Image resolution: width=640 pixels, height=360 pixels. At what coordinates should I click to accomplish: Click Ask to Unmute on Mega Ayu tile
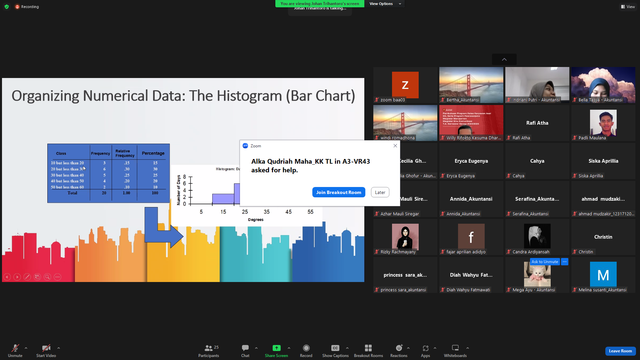544,262
